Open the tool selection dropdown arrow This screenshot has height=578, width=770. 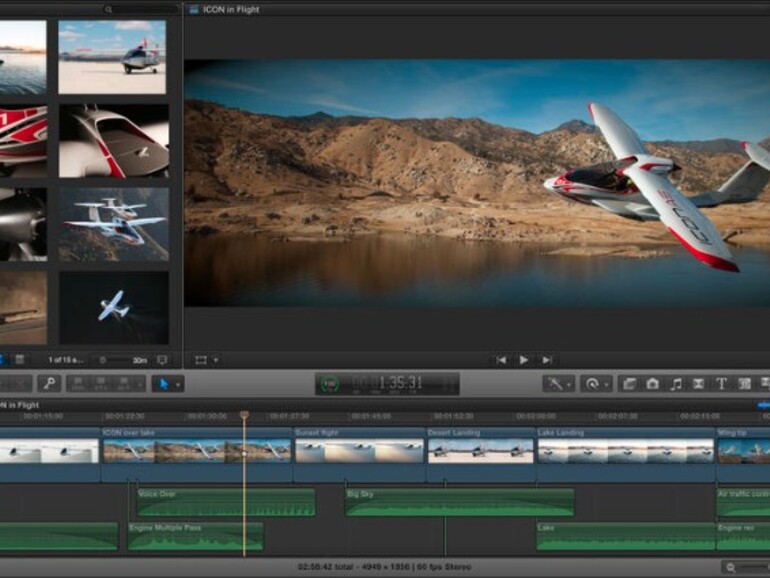click(178, 385)
